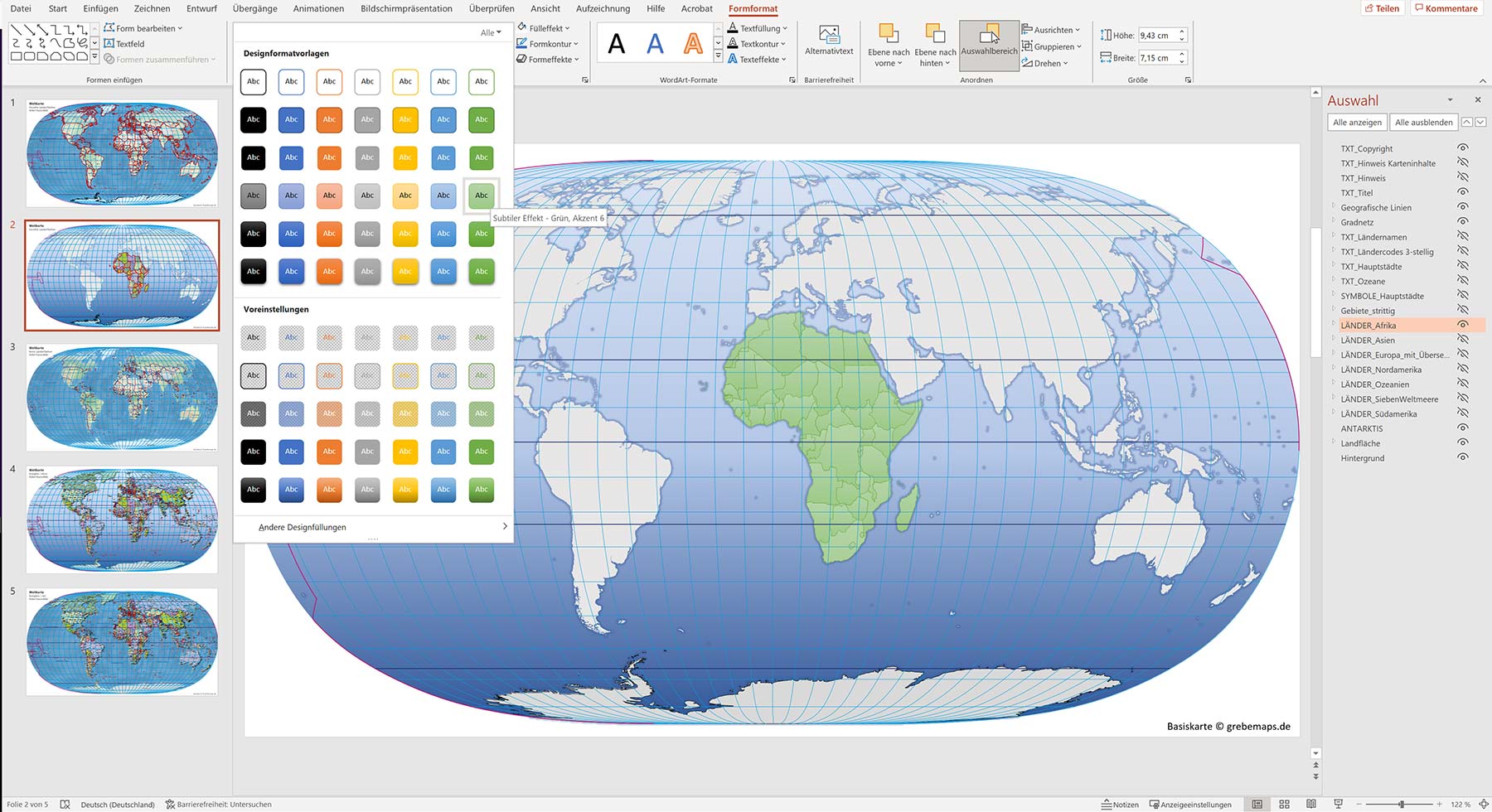Select the green 'Subtiler Effekt, Akzent 6' style swatch
The width and height of the screenshot is (1492, 812).
481,196
